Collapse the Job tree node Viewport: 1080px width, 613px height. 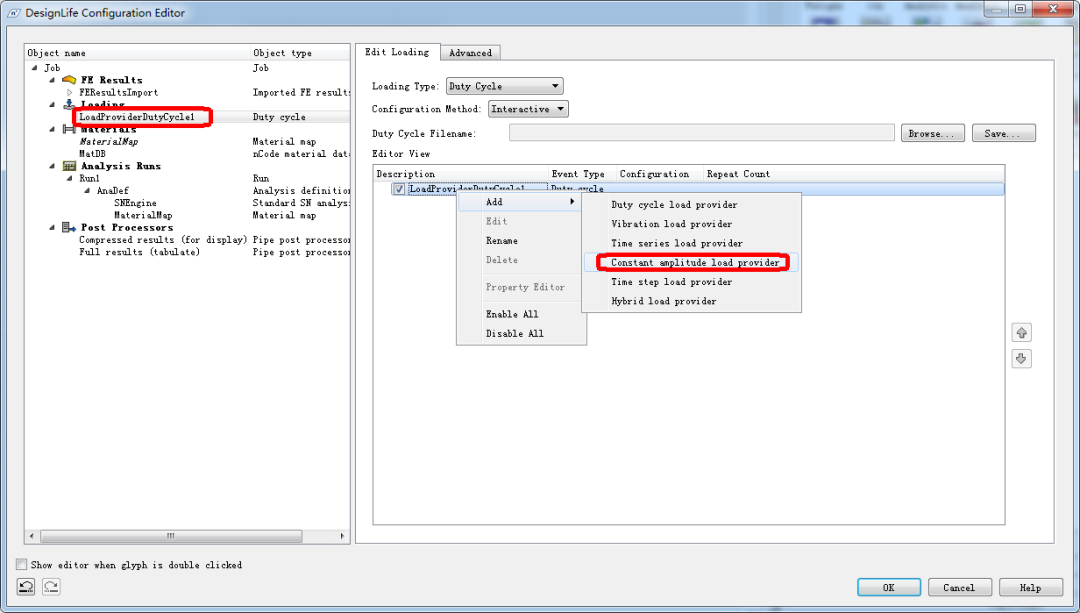[34, 67]
